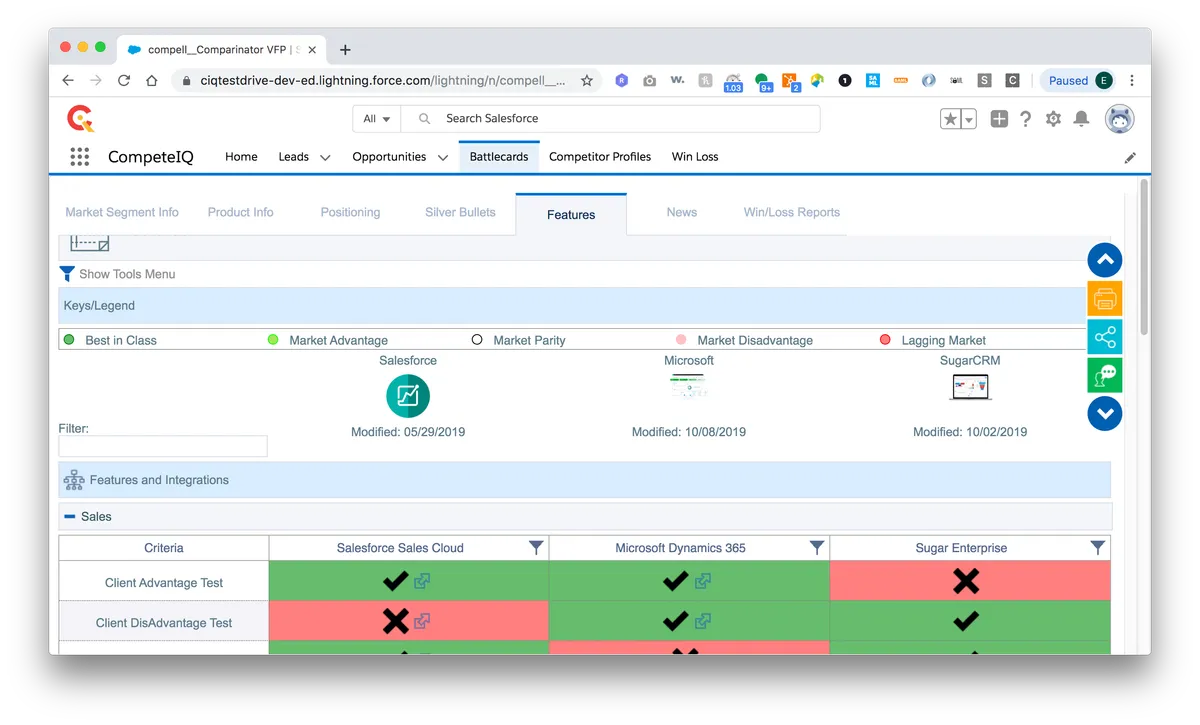Click the orange print icon button

pyautogui.click(x=1105, y=298)
